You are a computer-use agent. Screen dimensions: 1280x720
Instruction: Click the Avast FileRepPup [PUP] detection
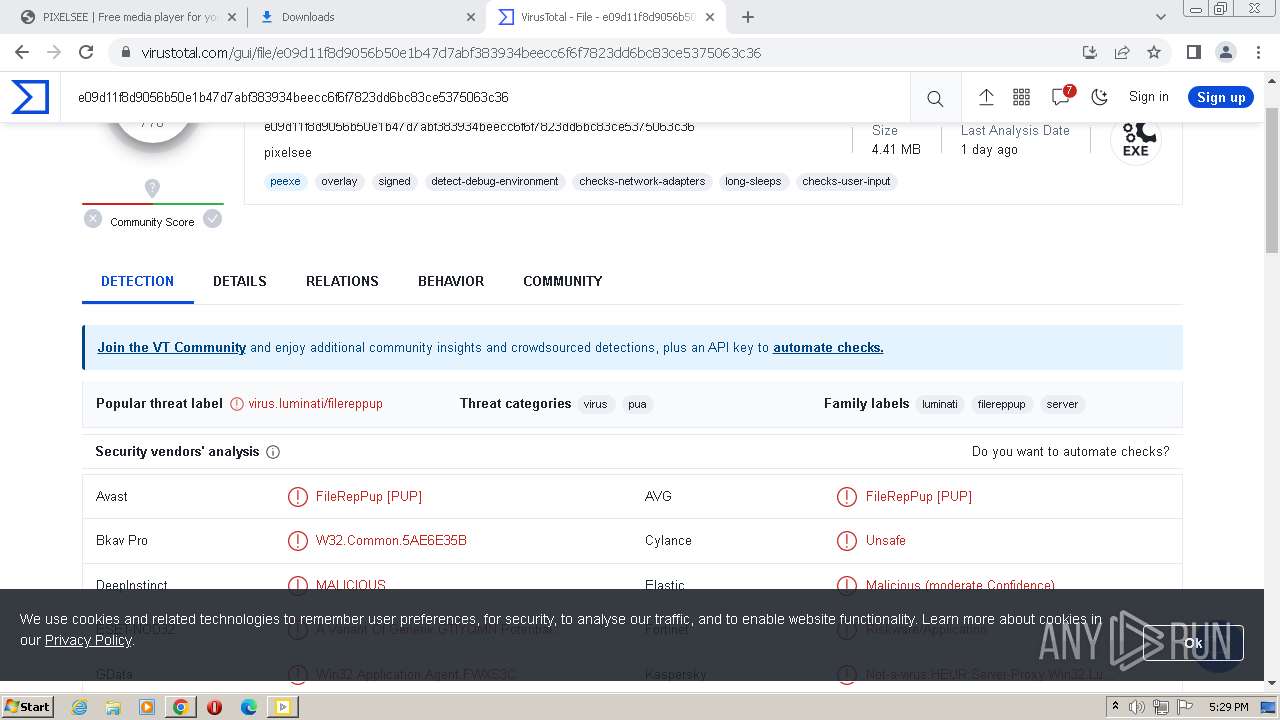click(x=369, y=496)
